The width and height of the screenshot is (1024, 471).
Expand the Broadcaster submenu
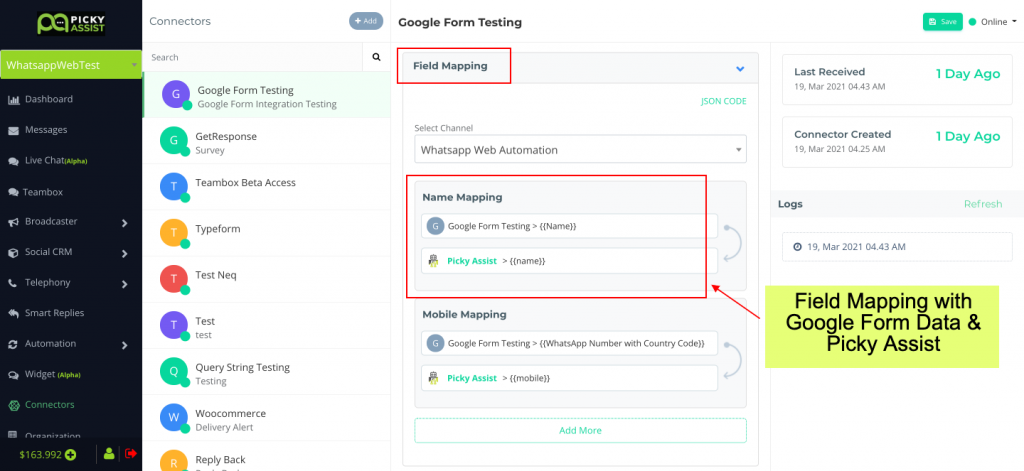pos(124,223)
